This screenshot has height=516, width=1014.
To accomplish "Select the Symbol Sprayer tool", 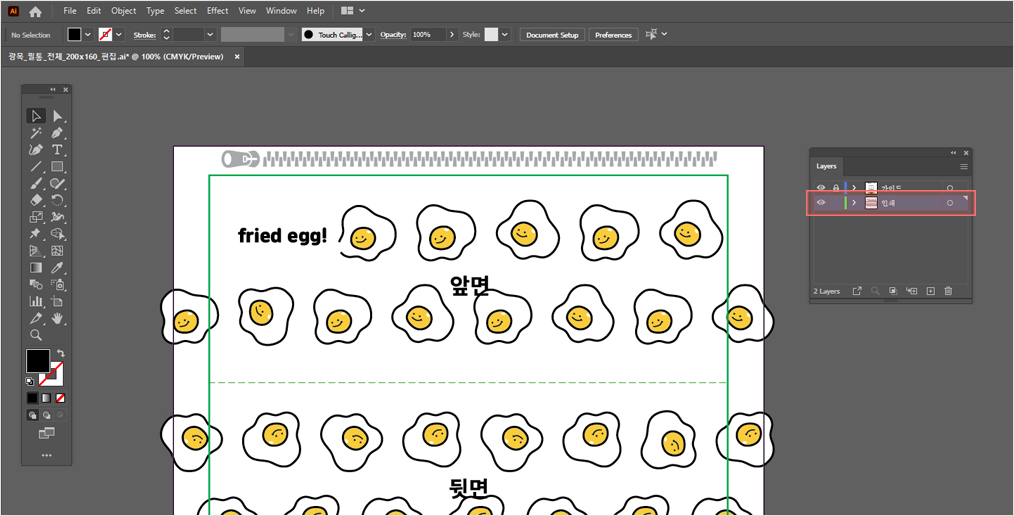I will point(58,285).
